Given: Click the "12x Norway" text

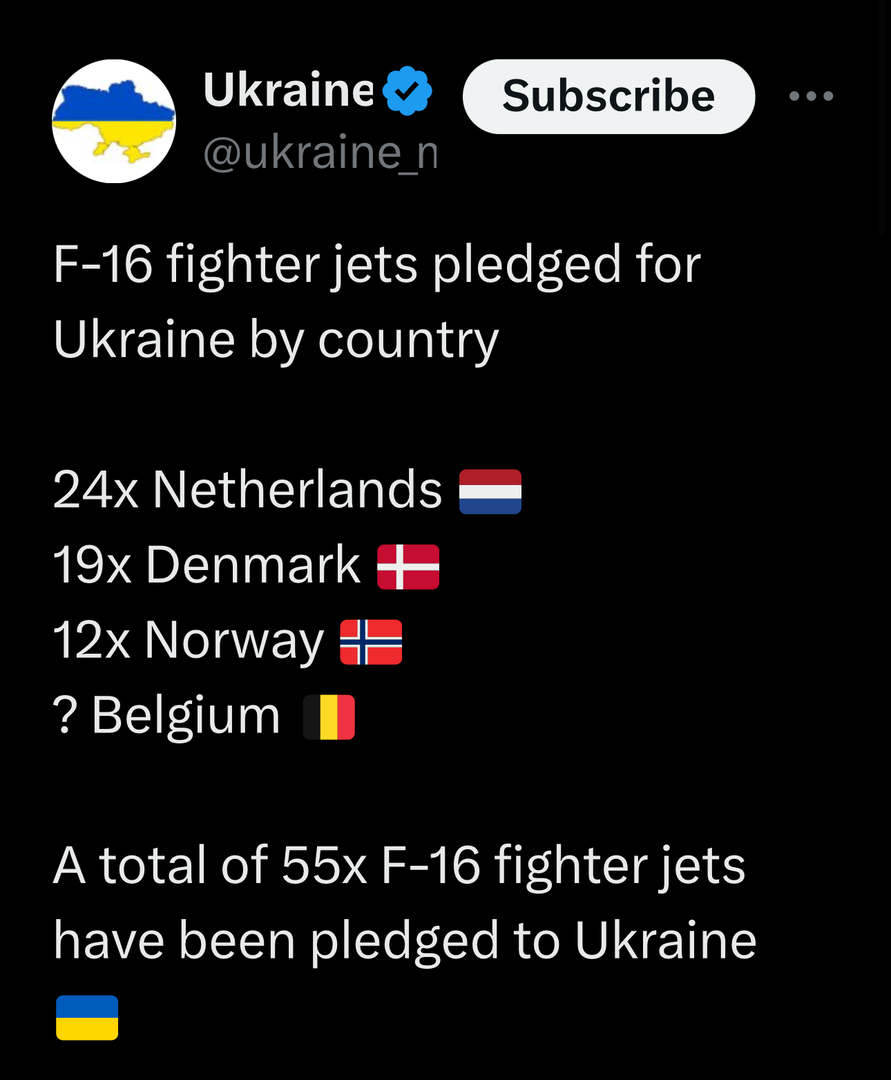Looking at the screenshot, I should tap(188, 641).
